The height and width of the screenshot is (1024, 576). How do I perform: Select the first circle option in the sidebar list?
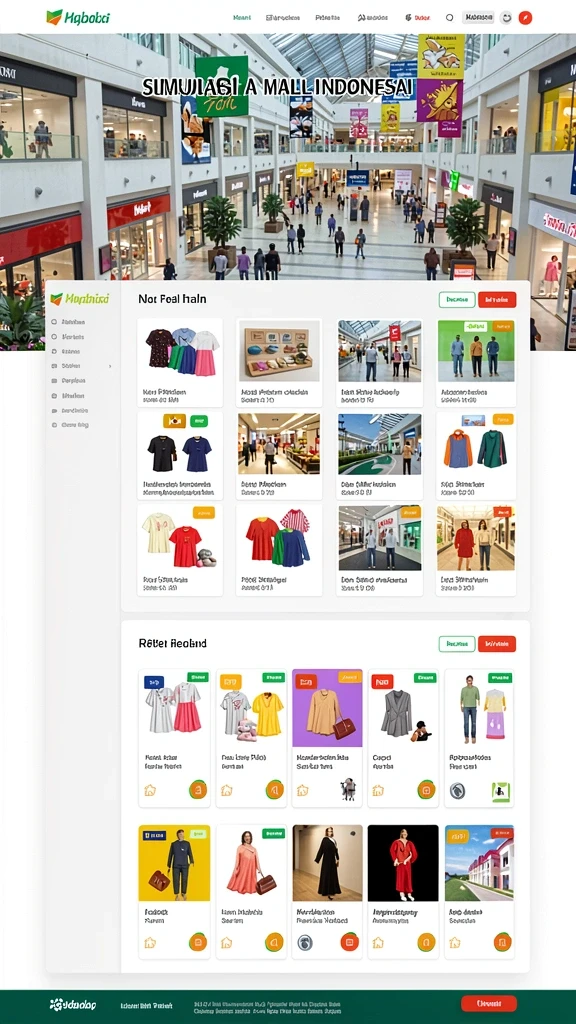54,322
